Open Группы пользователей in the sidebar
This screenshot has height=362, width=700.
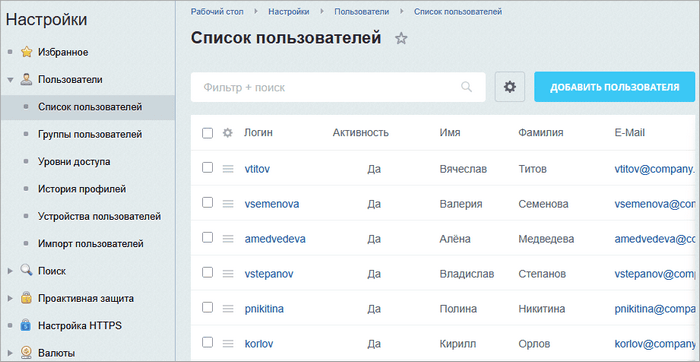click(x=90, y=134)
